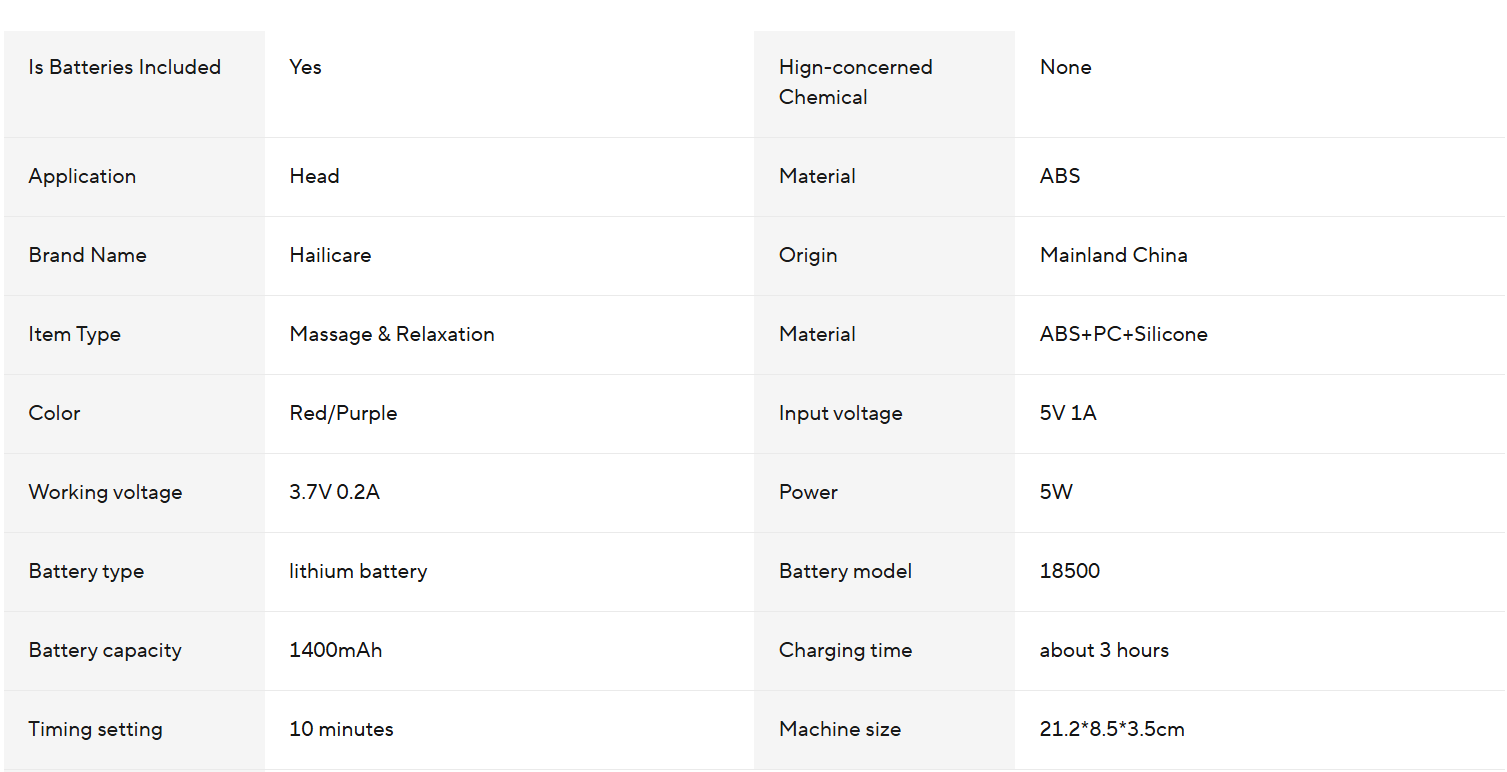Image resolution: width=1507 pixels, height=772 pixels.
Task: Click the 'Mainland China' origin value
Action: coord(1113,255)
